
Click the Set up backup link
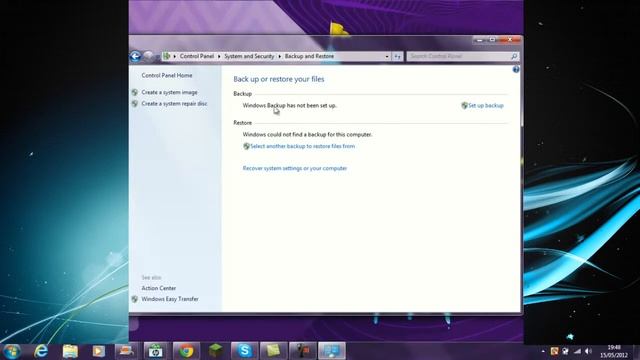486,105
